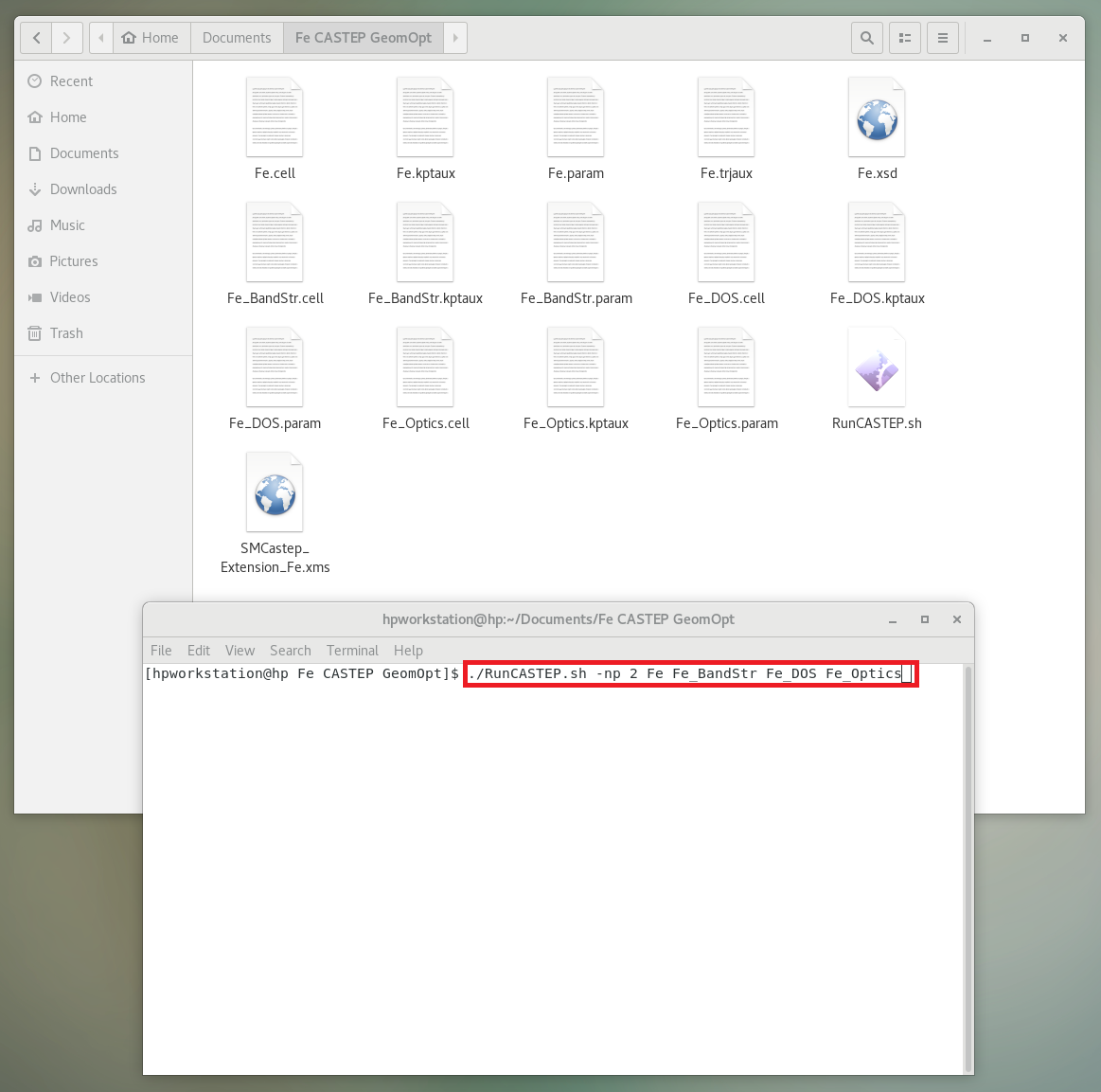Toggle list view in file manager
This screenshot has height=1092, width=1101.
tap(905, 38)
